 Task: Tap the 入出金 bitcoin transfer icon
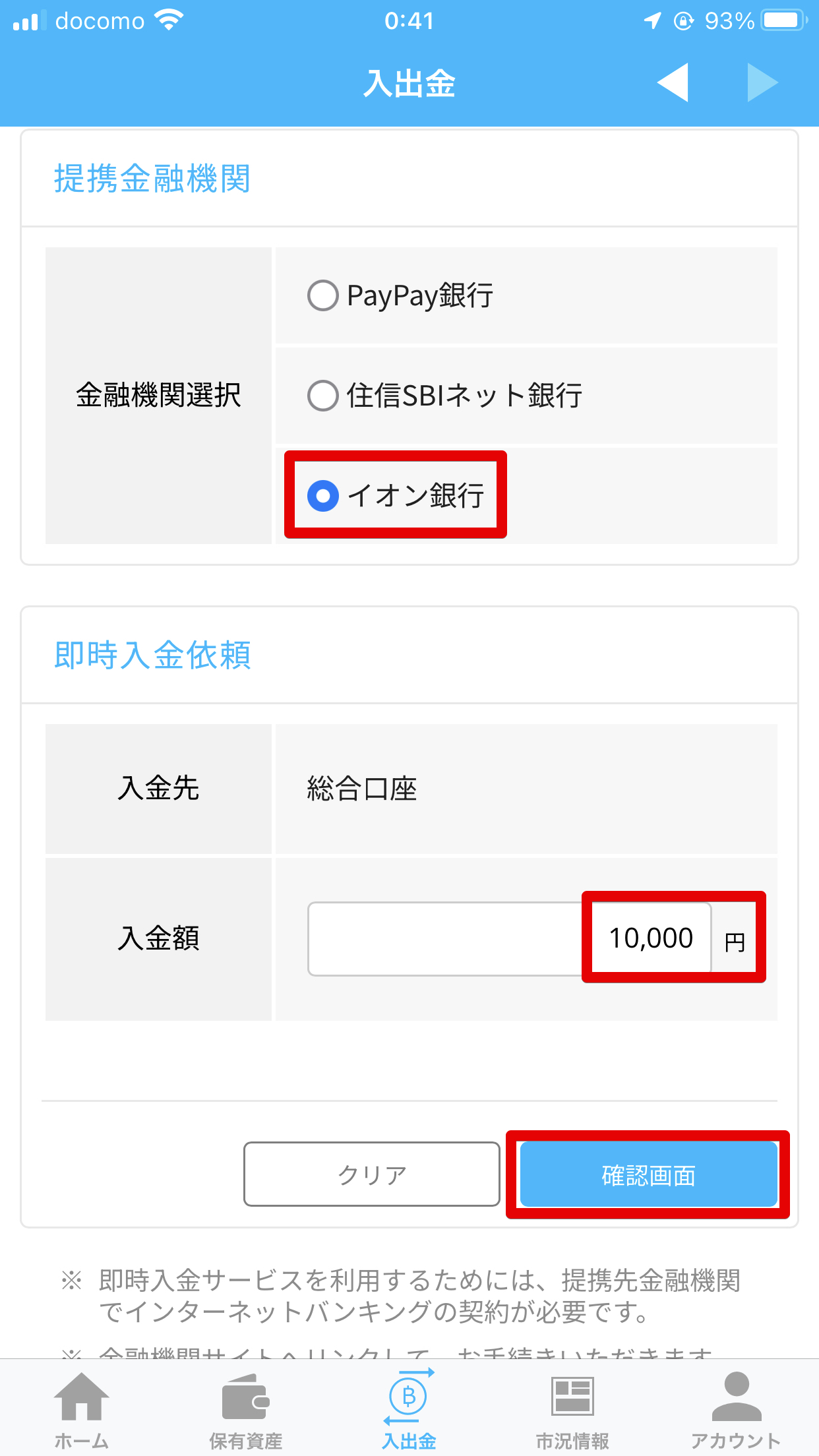409,1396
